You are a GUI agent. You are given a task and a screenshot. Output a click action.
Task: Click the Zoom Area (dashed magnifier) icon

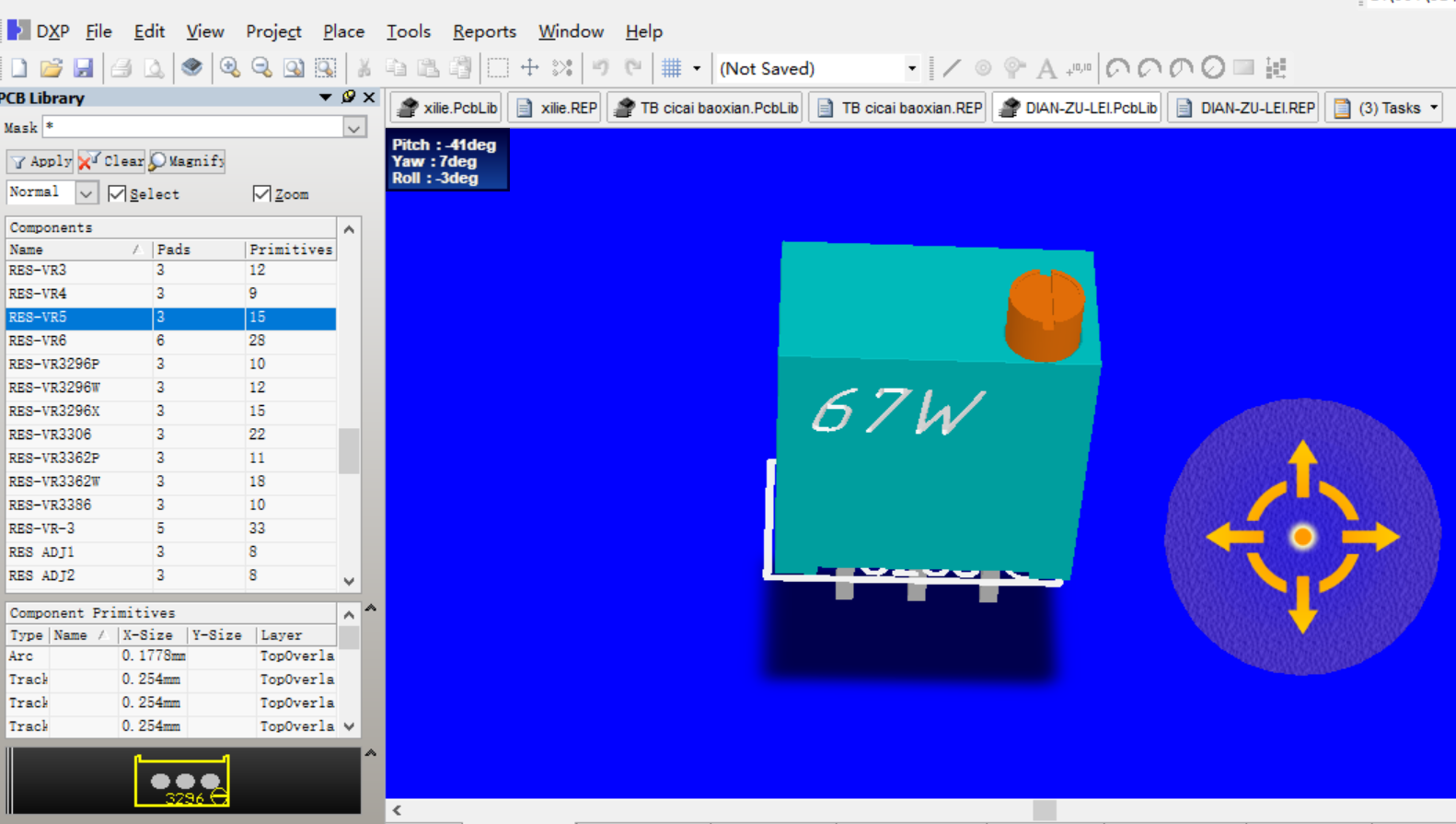pos(326,68)
